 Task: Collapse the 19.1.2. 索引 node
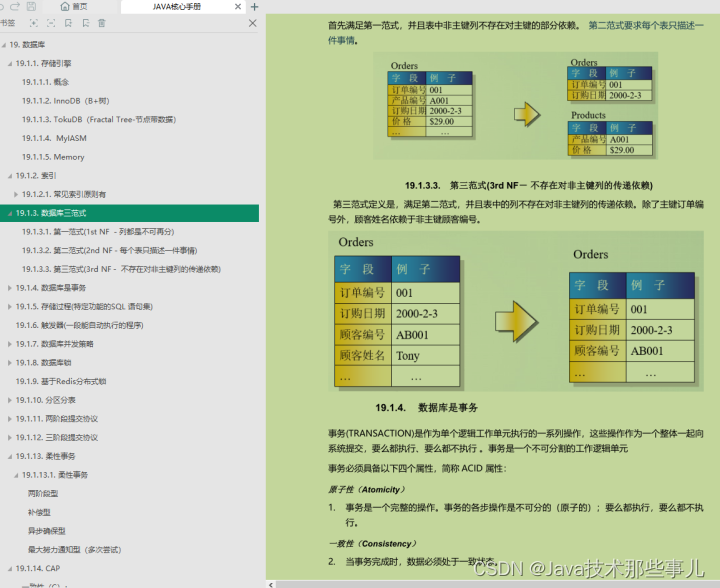tap(10, 176)
